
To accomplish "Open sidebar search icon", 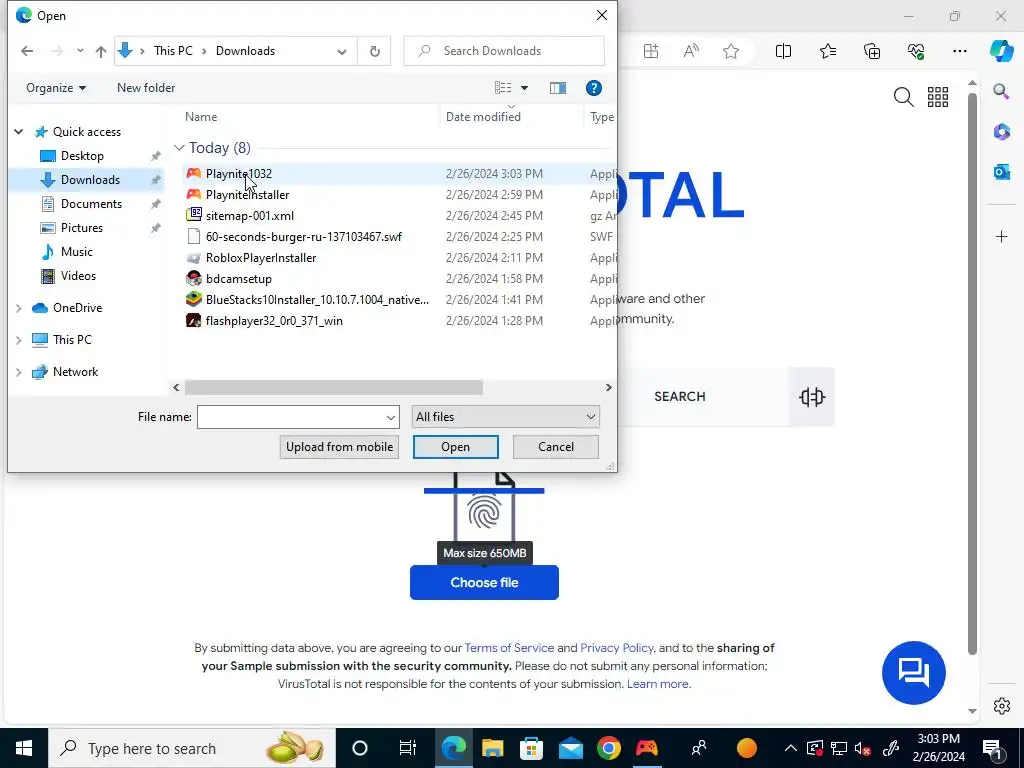I will [1001, 91].
